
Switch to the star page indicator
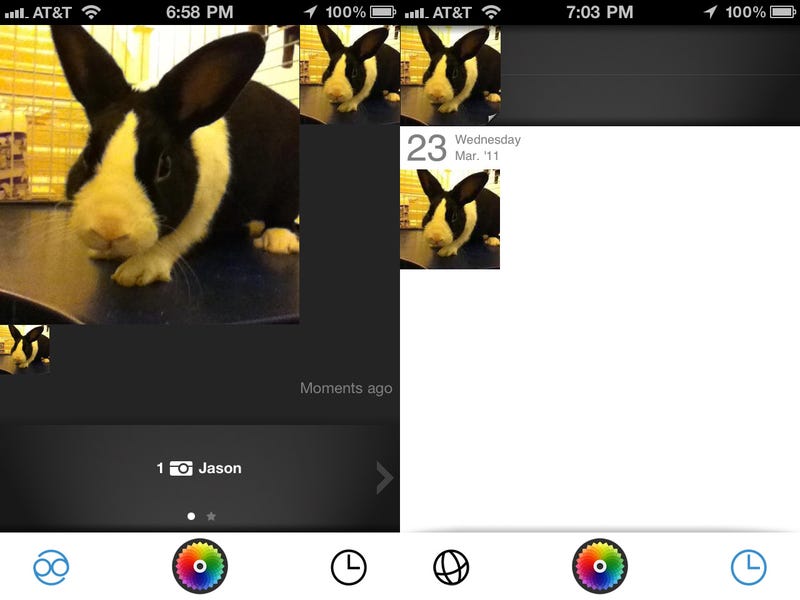click(x=211, y=516)
